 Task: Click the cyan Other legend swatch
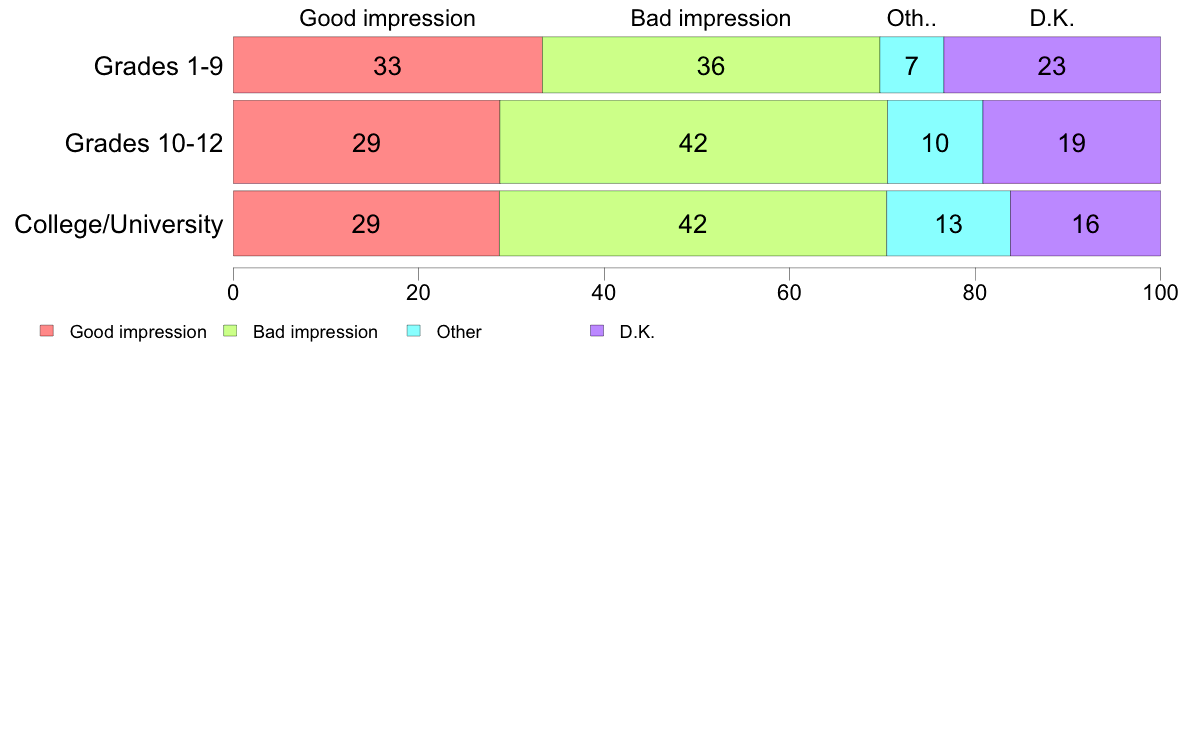[x=414, y=331]
